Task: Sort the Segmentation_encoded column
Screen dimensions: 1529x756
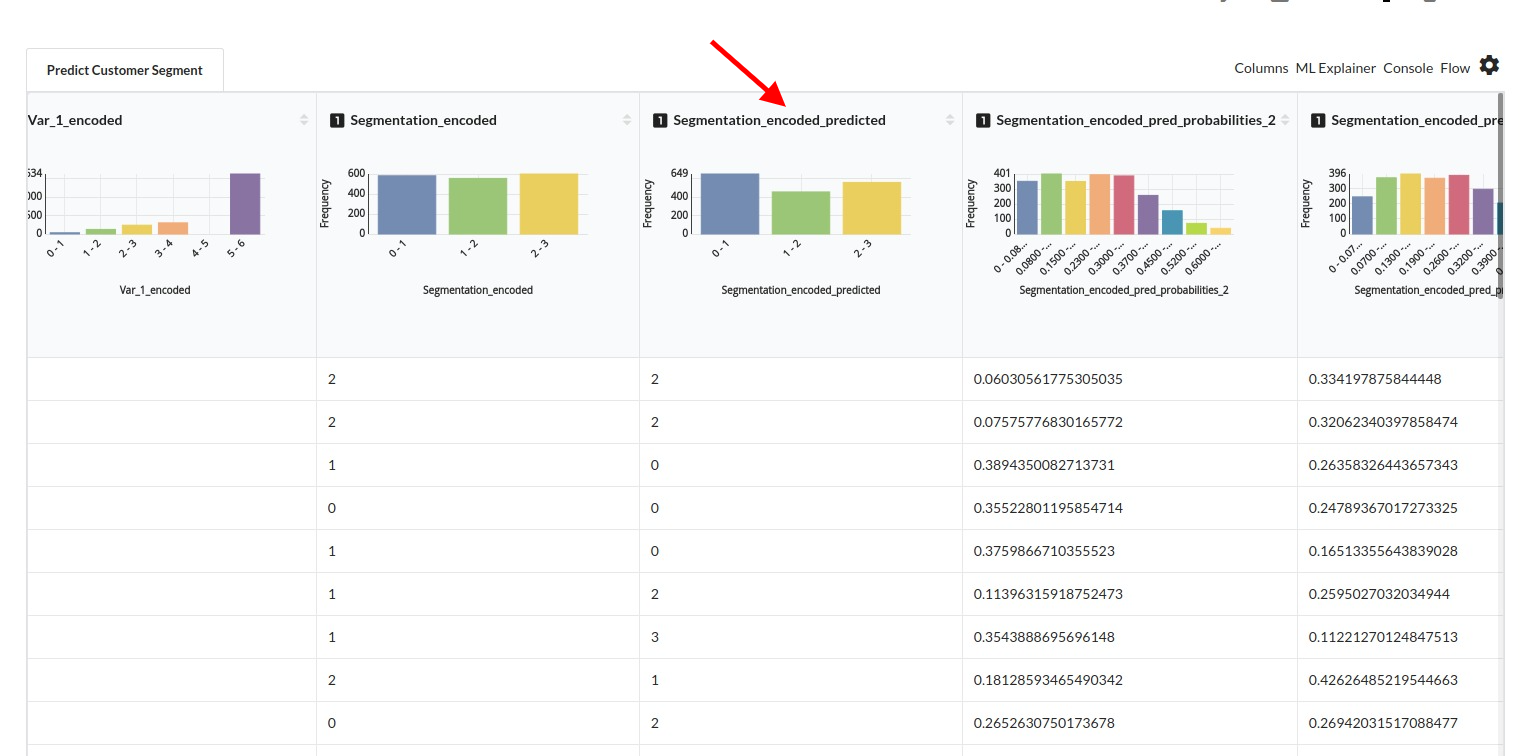Action: pos(627,120)
